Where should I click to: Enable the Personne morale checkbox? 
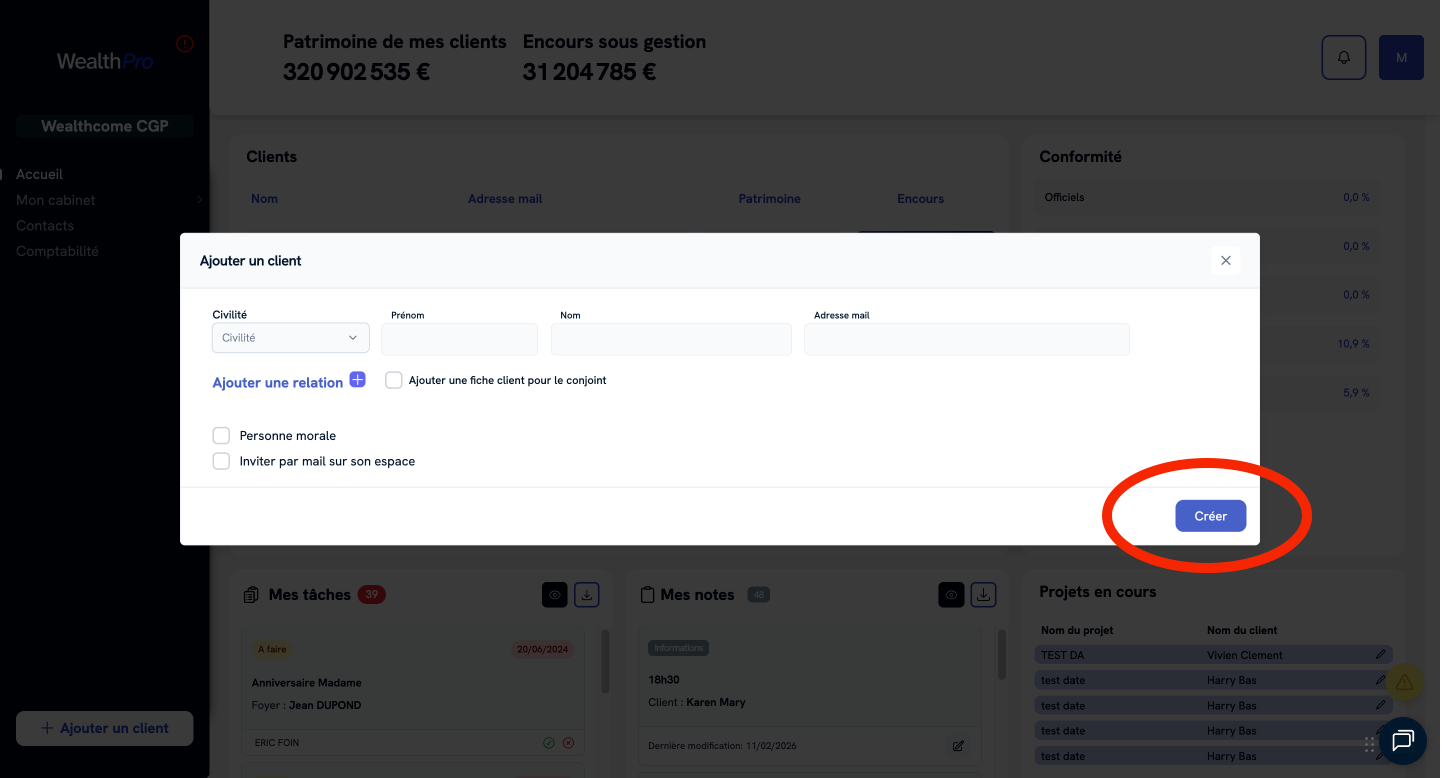point(222,436)
